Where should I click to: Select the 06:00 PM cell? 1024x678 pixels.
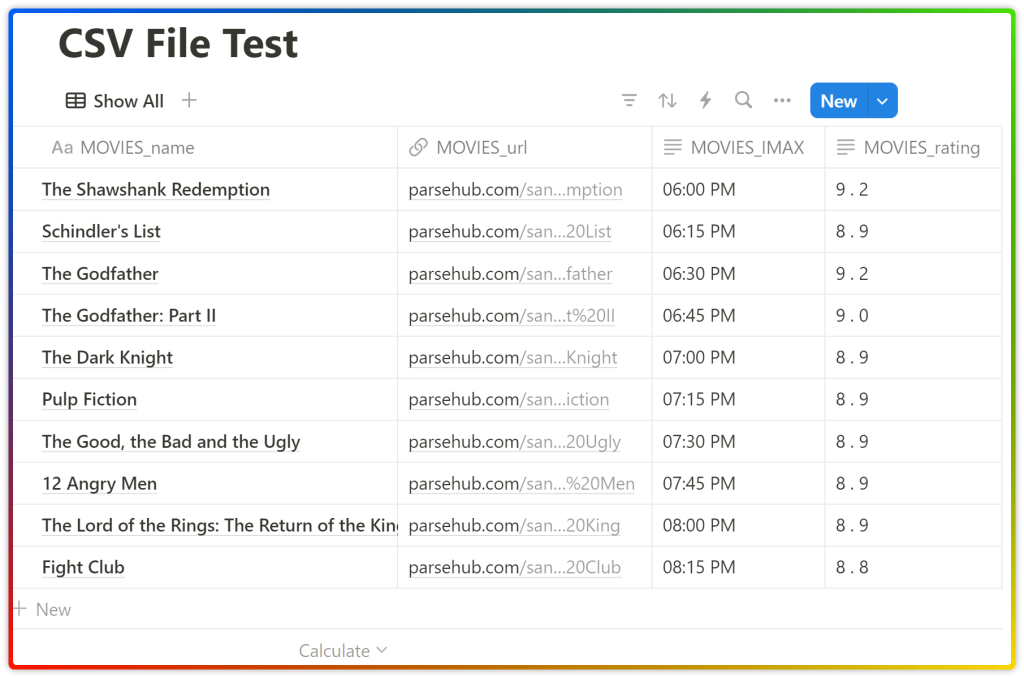738,189
